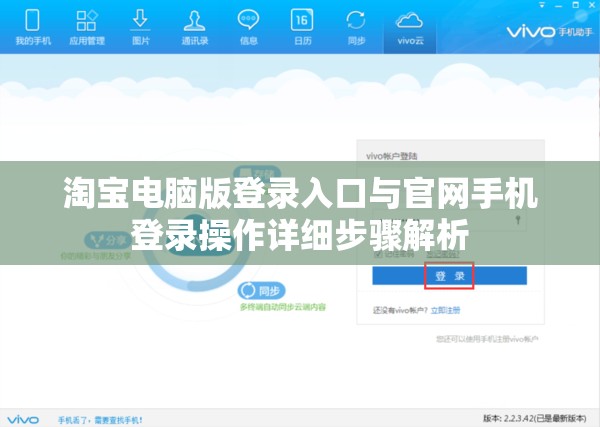Open the 通讯录 contacts section
The width and height of the screenshot is (600, 427).
194,27
